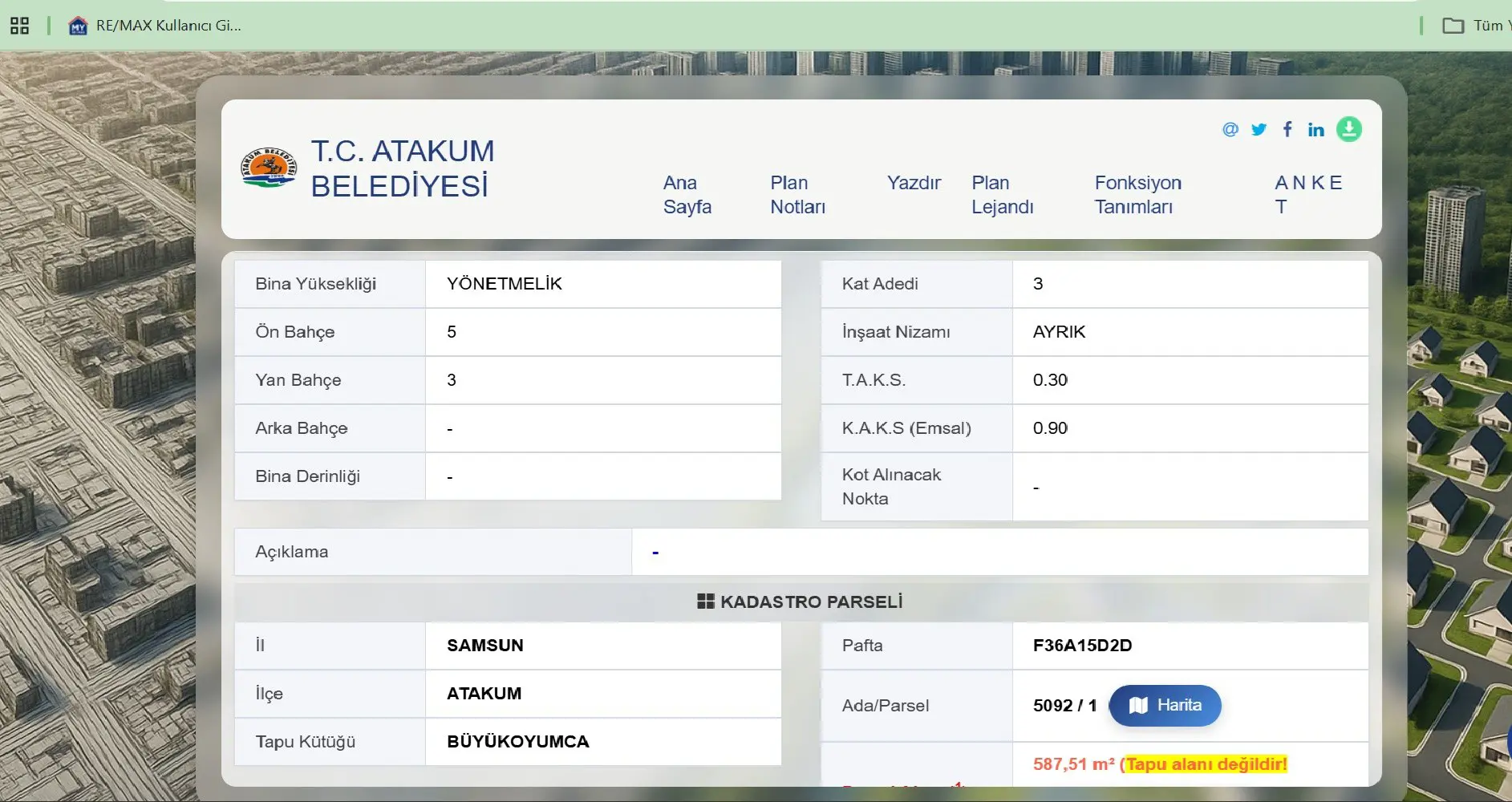Open RE/MAX Kullanıcı bookmark
The height and width of the screenshot is (802, 1512).
[x=155, y=26]
